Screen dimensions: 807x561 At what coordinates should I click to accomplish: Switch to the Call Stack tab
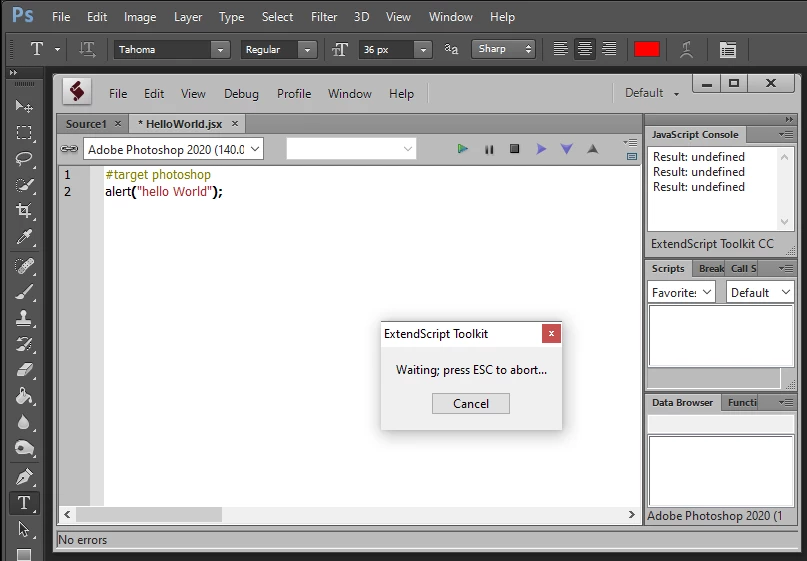743,269
